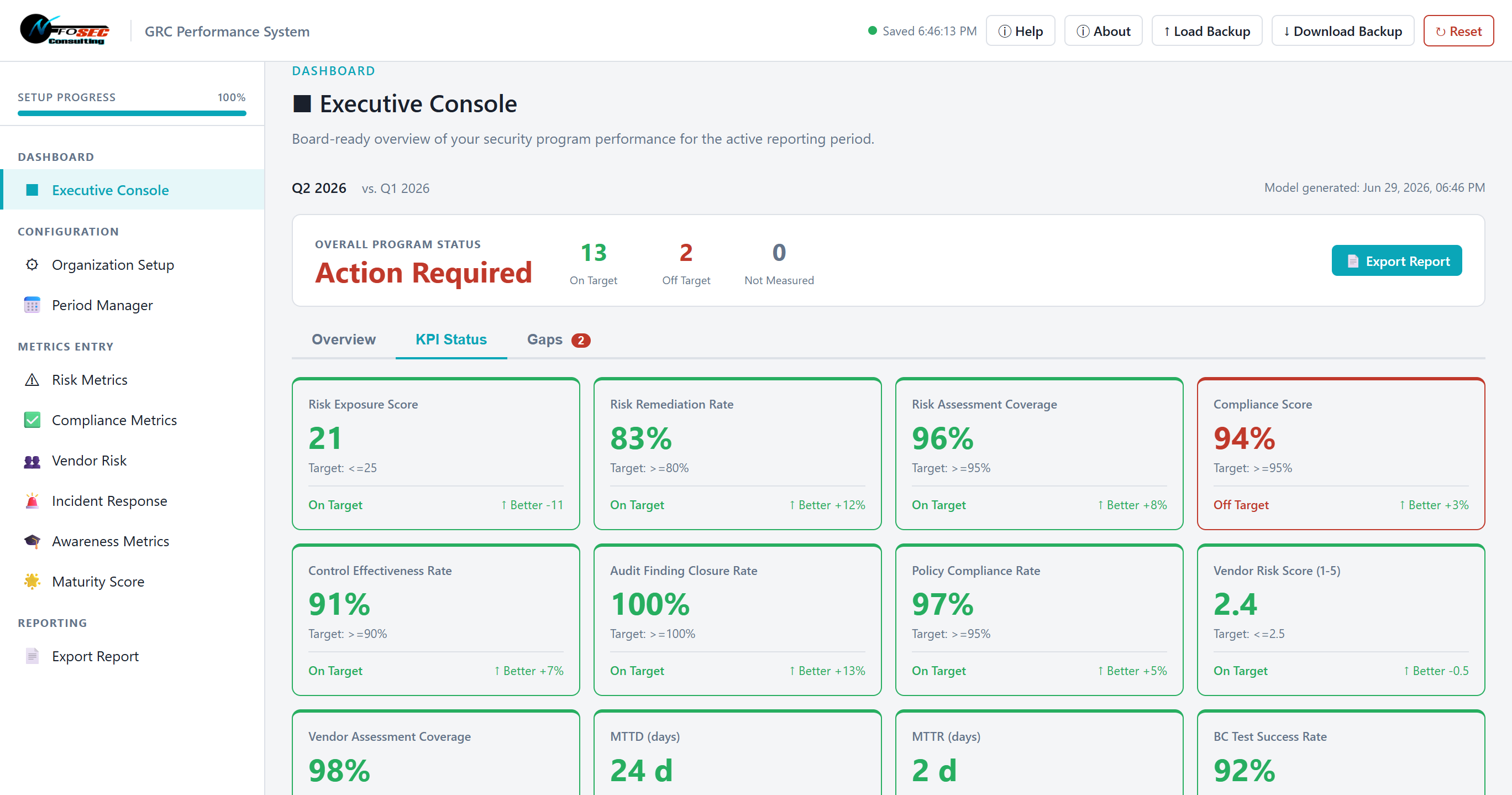The height and width of the screenshot is (795, 1512).
Task: Click the red Reset button
Action: (x=1458, y=30)
